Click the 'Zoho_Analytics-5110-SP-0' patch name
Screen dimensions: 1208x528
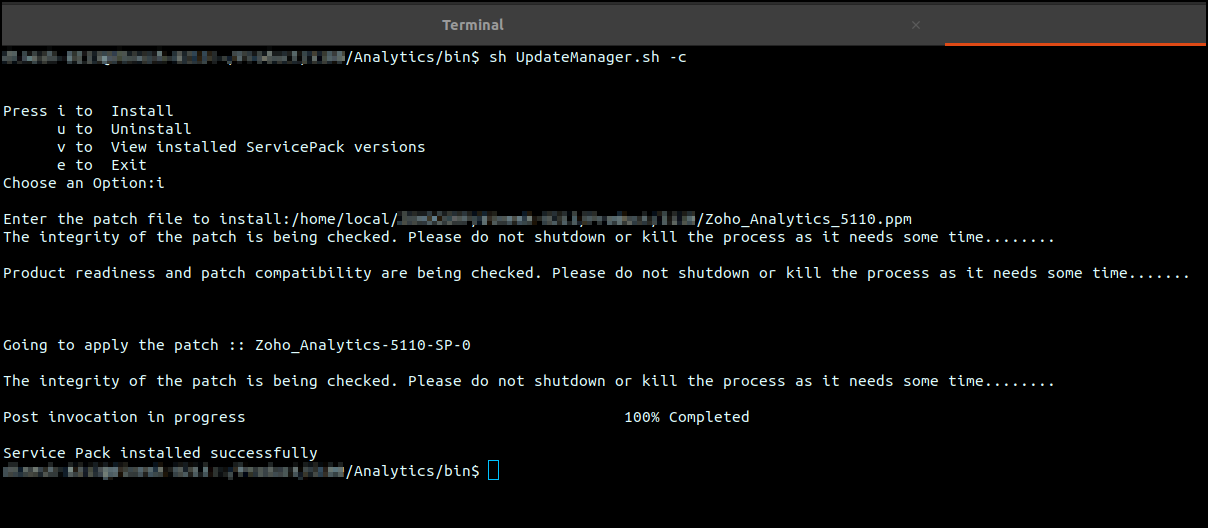click(363, 345)
